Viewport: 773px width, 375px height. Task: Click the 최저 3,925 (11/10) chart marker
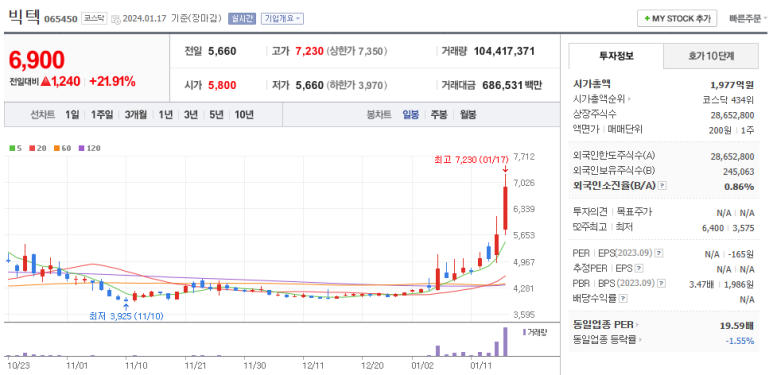click(126, 316)
